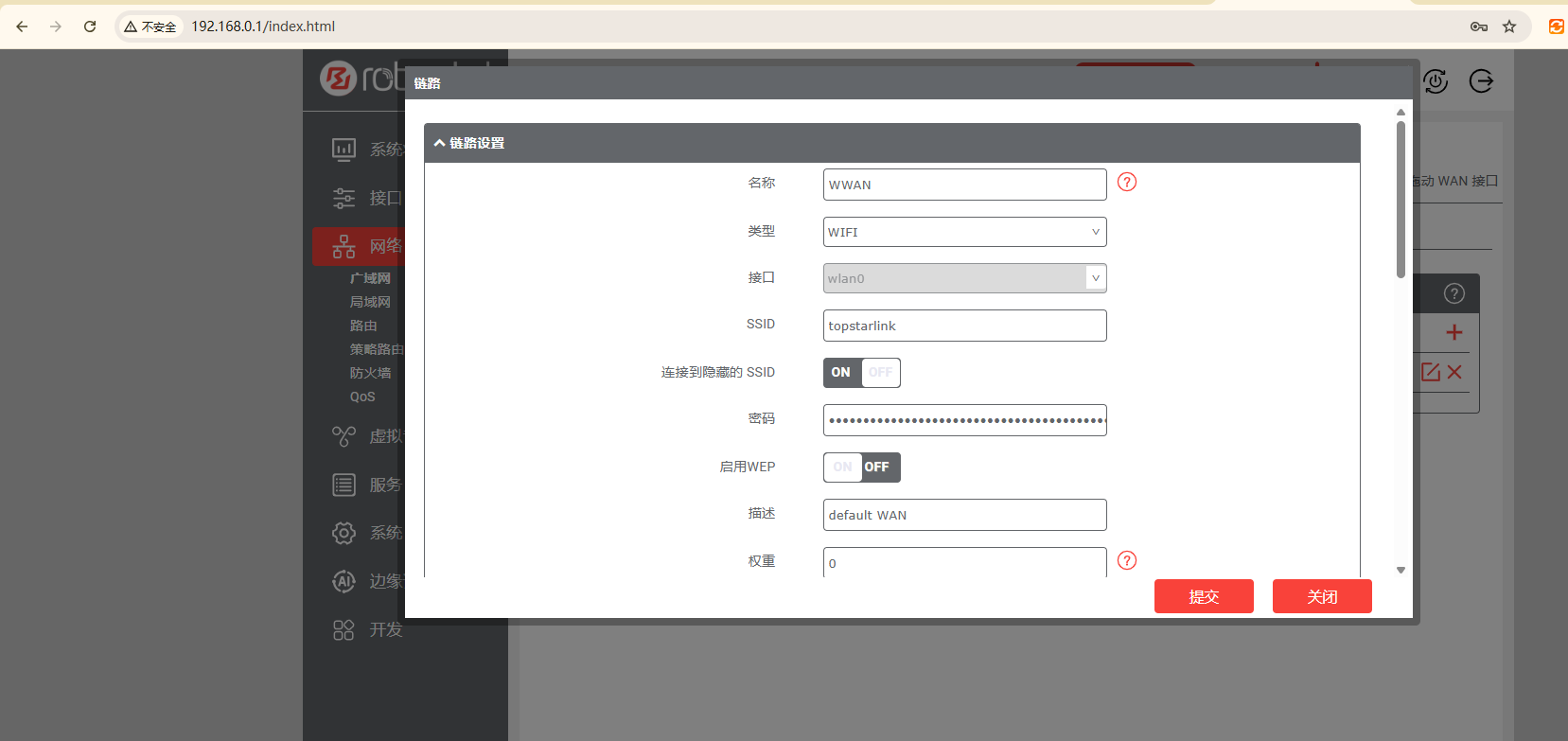Click the reboot power icon in header
The image size is (1568, 741).
click(x=1436, y=81)
